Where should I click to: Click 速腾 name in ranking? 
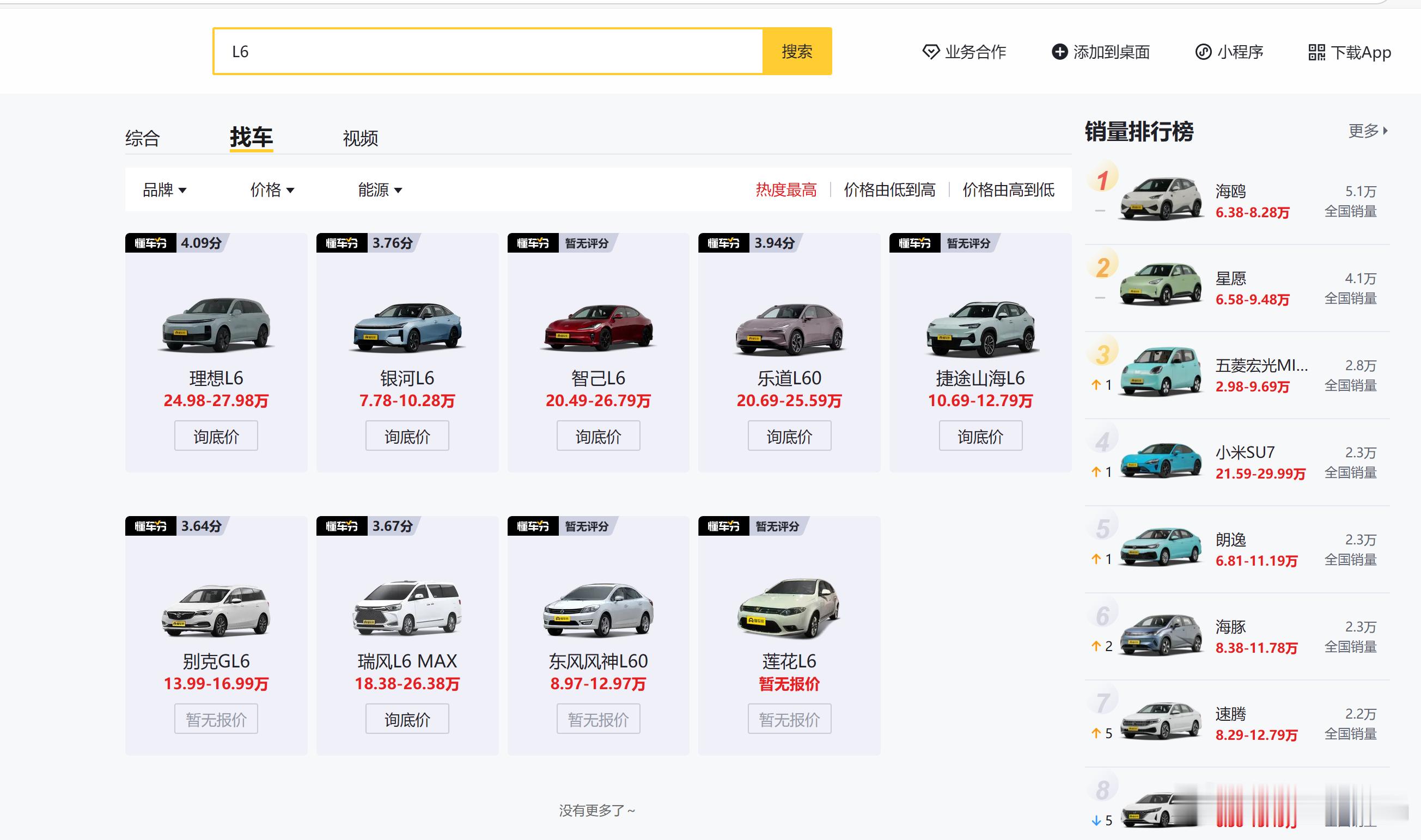(1231, 714)
